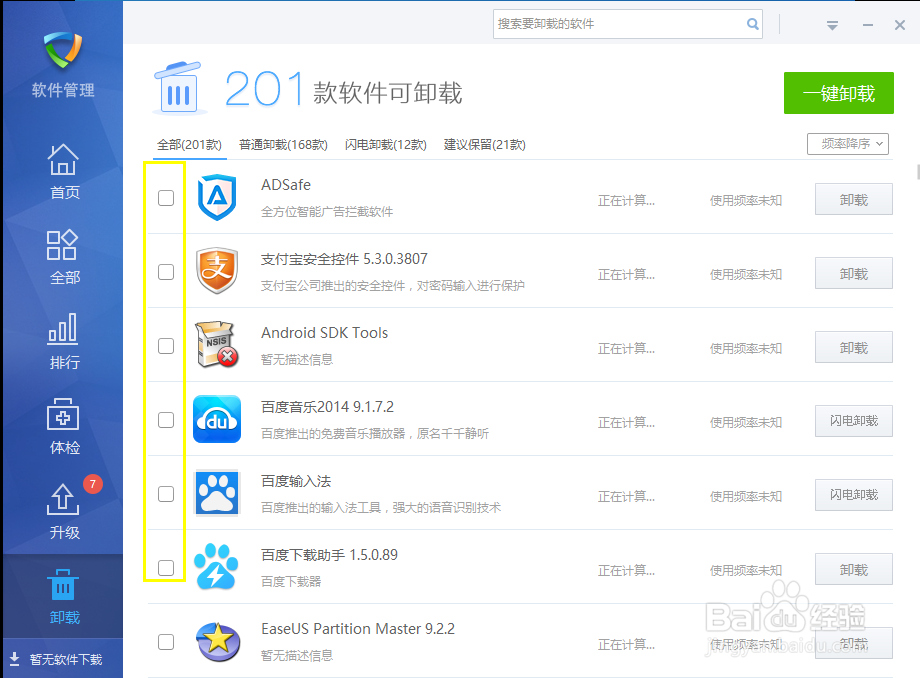This screenshot has width=920, height=678.
Task: Uninstall EaseUS Partition Master via its 卸载 button
Action: coord(853,643)
